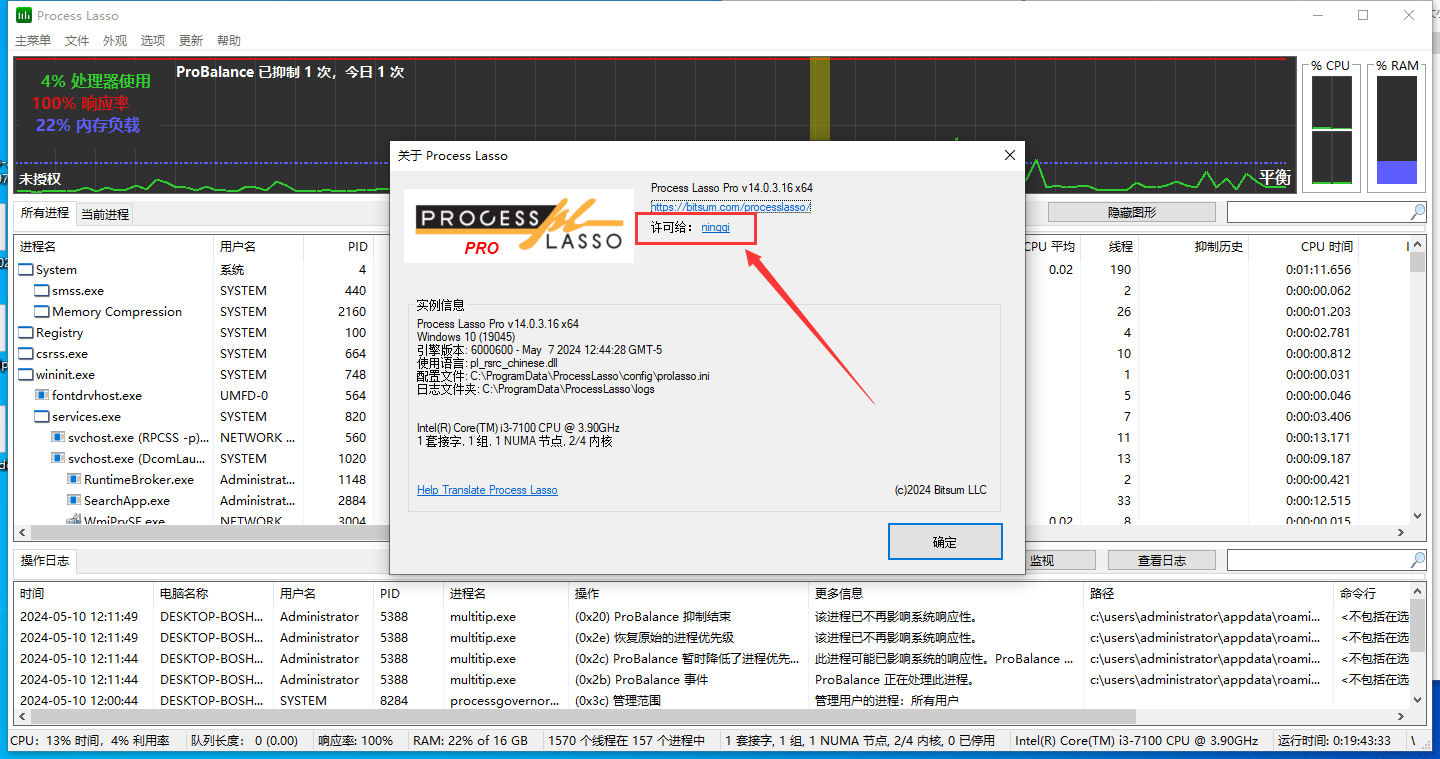This screenshot has width=1440, height=759.
Task: Switch to the 当前进程 tab
Action: [x=106, y=213]
